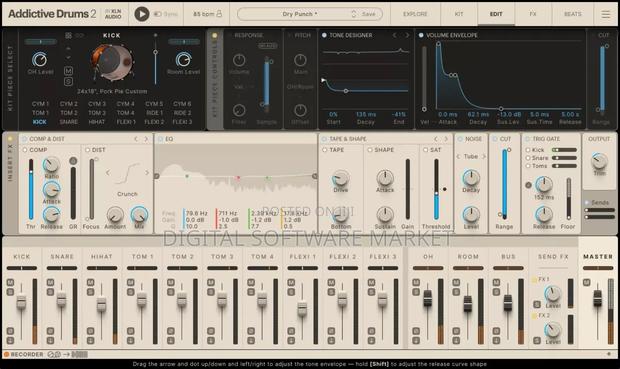Select the RIDE 1 kit piece
This screenshot has height=369, width=620.
pyautogui.click(x=154, y=113)
